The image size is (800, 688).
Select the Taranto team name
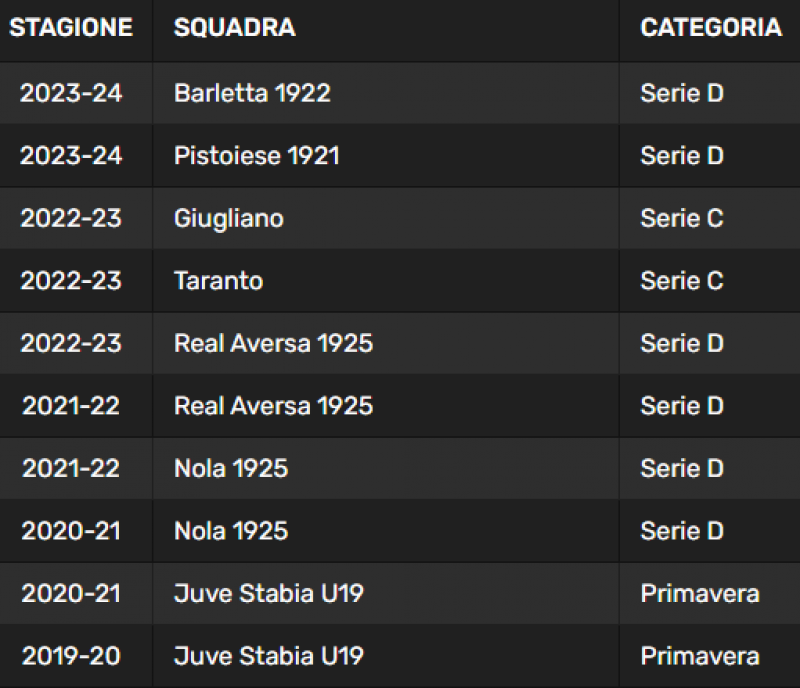coord(218,281)
